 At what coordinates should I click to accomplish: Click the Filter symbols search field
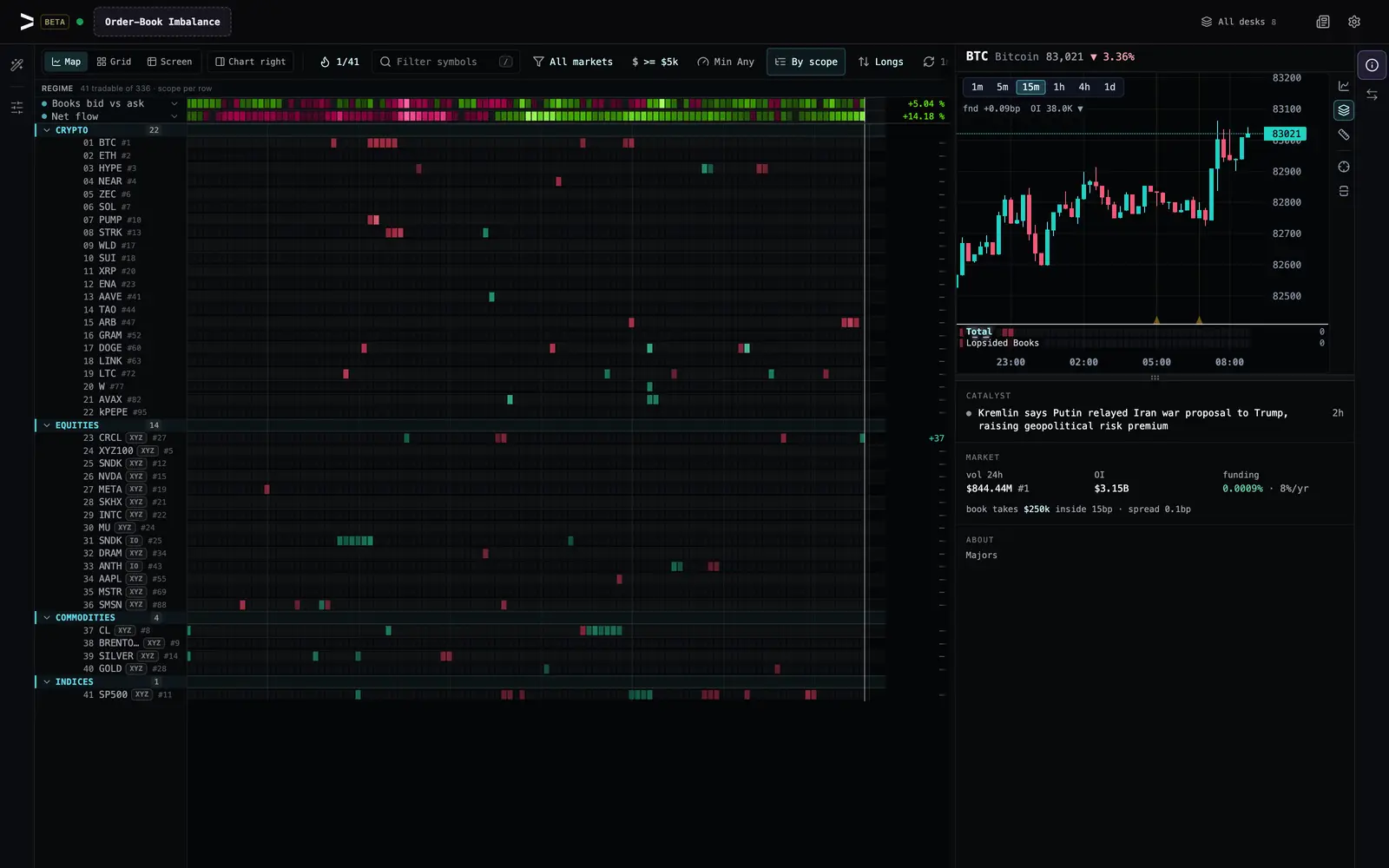446,62
